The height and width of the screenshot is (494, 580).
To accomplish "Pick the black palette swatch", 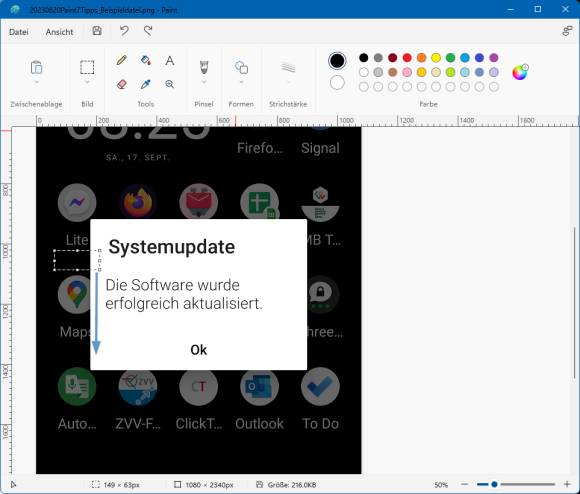I will tap(364, 58).
